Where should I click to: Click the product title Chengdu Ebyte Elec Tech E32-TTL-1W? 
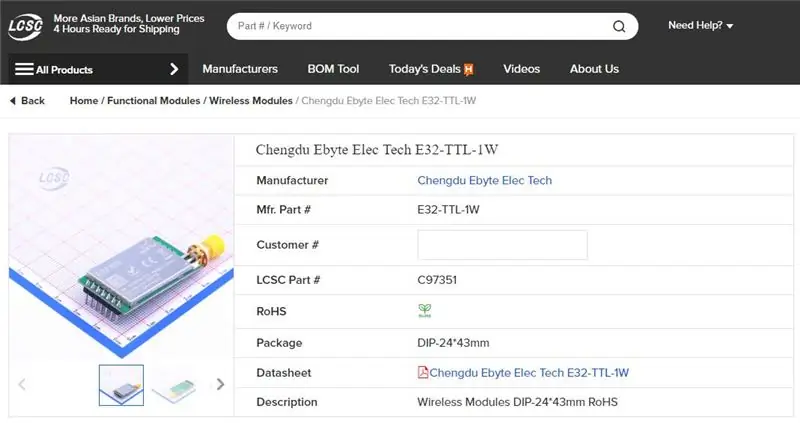coord(377,150)
